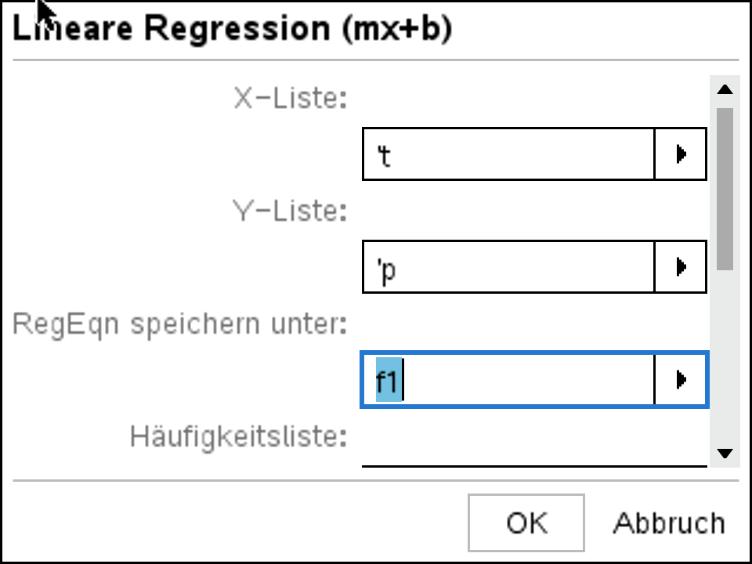Image resolution: width=752 pixels, height=564 pixels.
Task: Click the Häufigkeitsliste label
Action: pos(238,437)
